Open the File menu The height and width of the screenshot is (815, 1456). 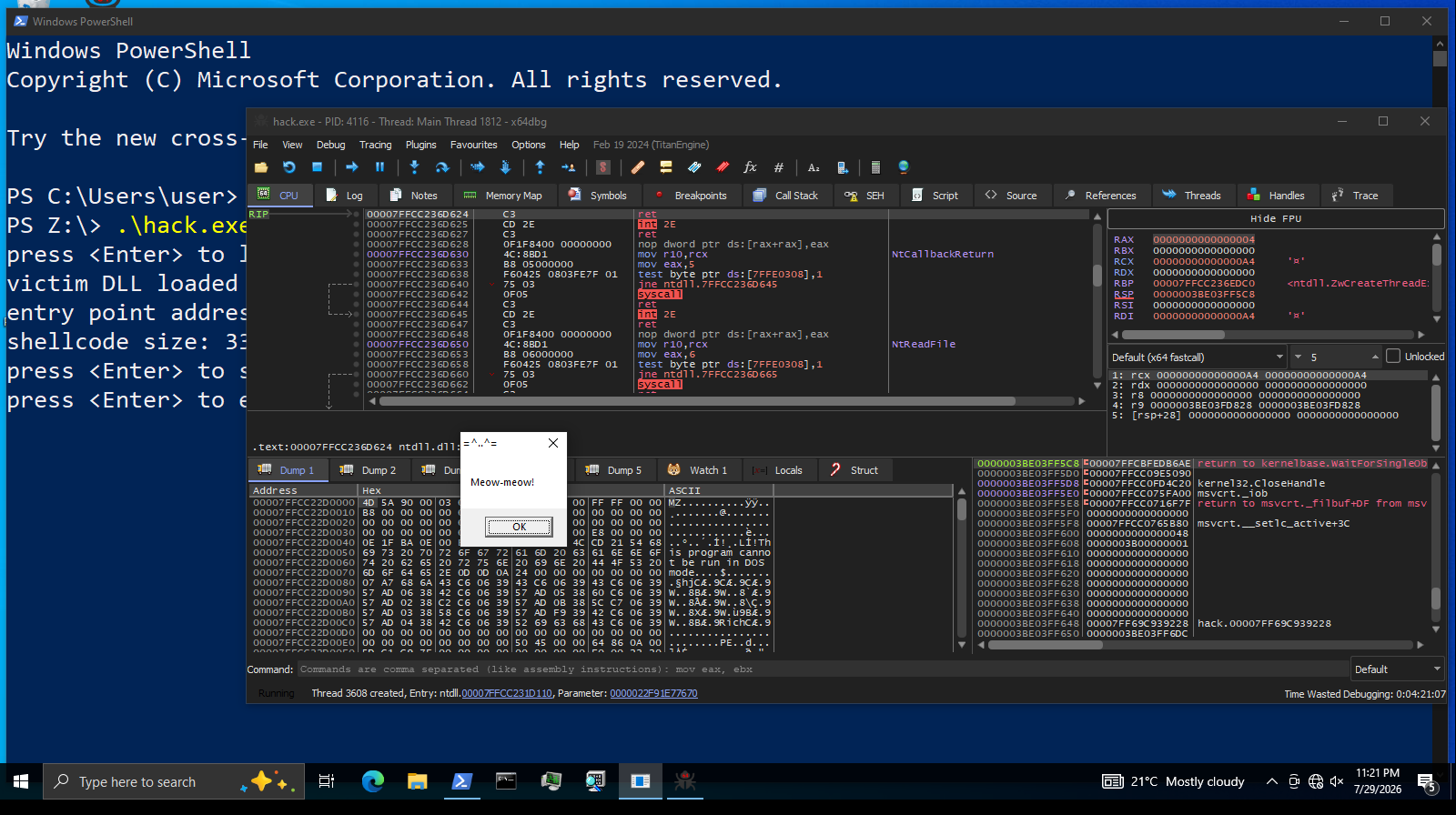click(x=260, y=145)
